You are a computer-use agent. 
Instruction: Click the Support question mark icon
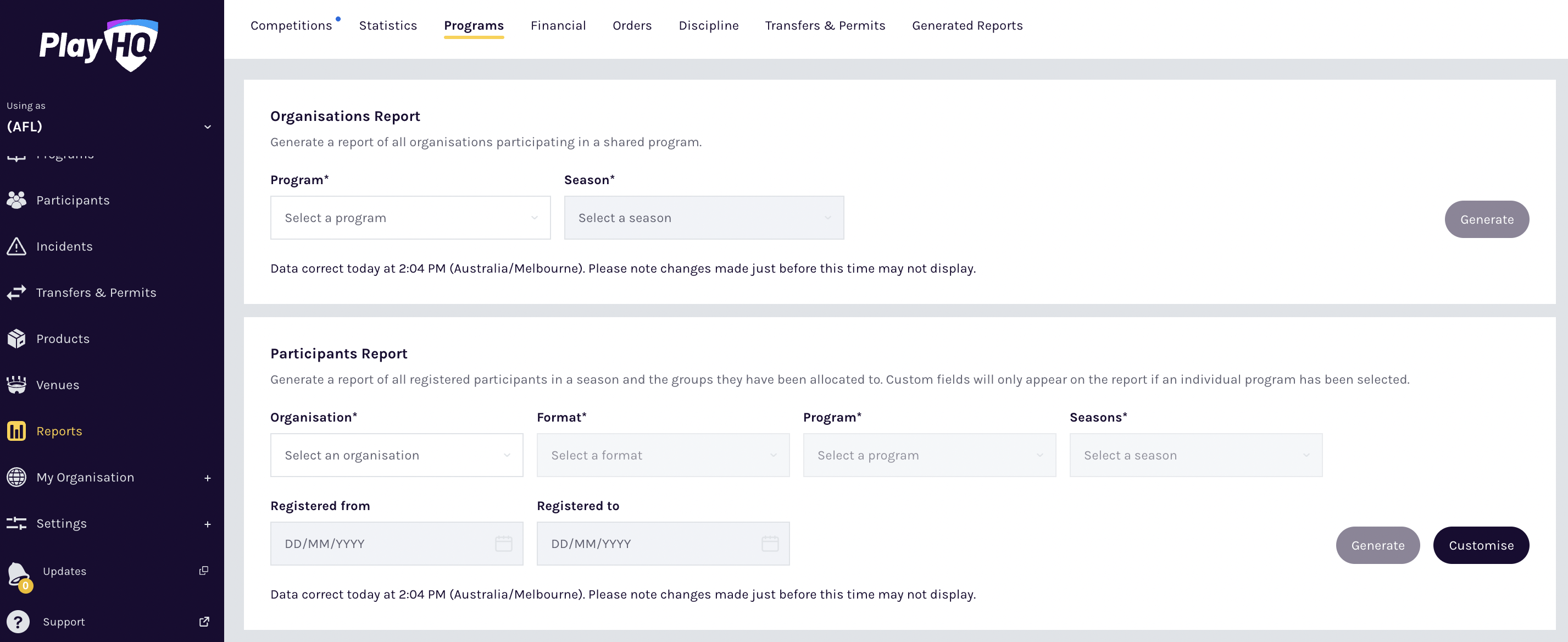click(18, 622)
